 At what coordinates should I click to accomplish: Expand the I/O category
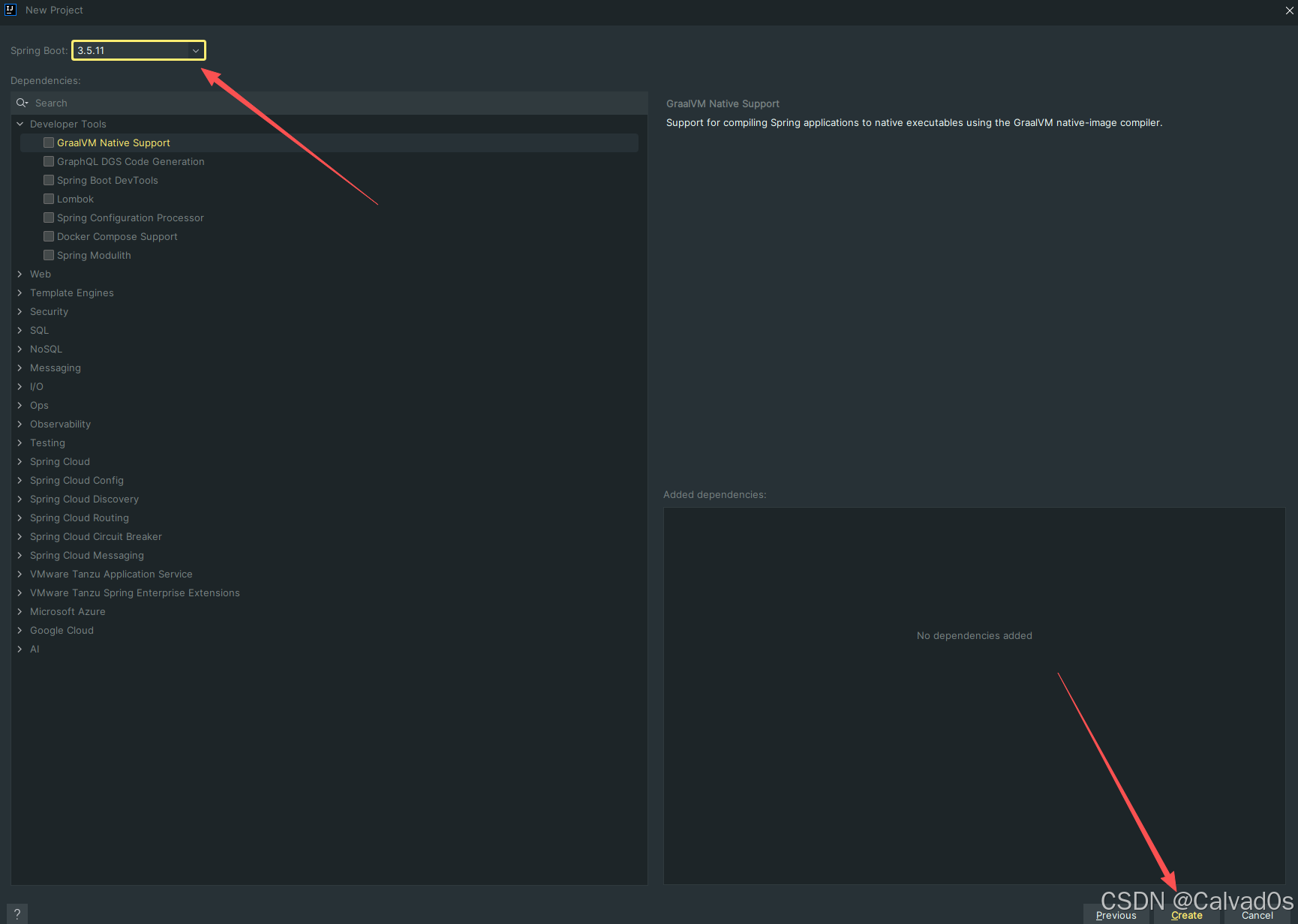20,386
